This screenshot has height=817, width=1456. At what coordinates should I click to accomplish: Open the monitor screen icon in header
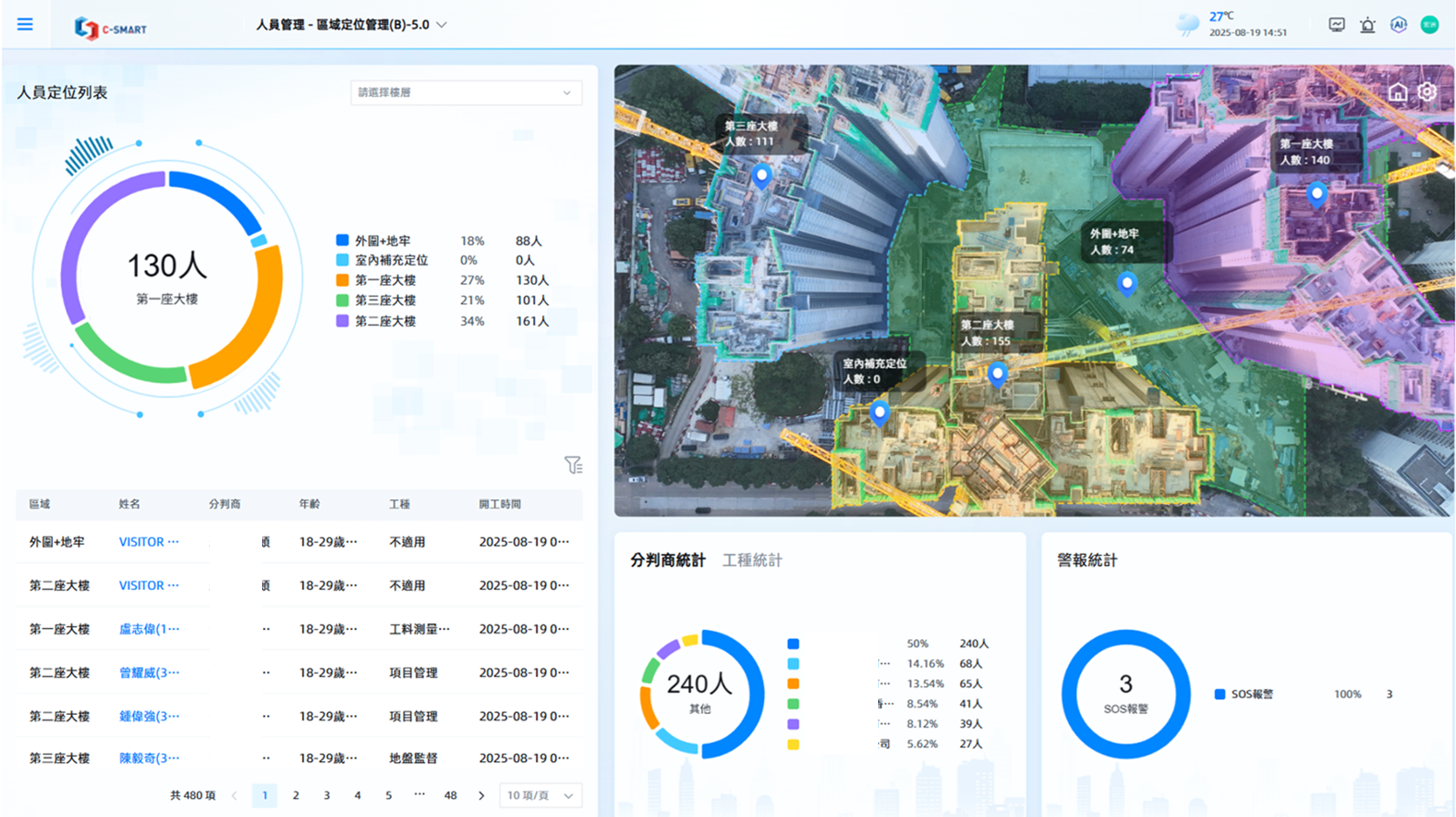tap(1336, 25)
